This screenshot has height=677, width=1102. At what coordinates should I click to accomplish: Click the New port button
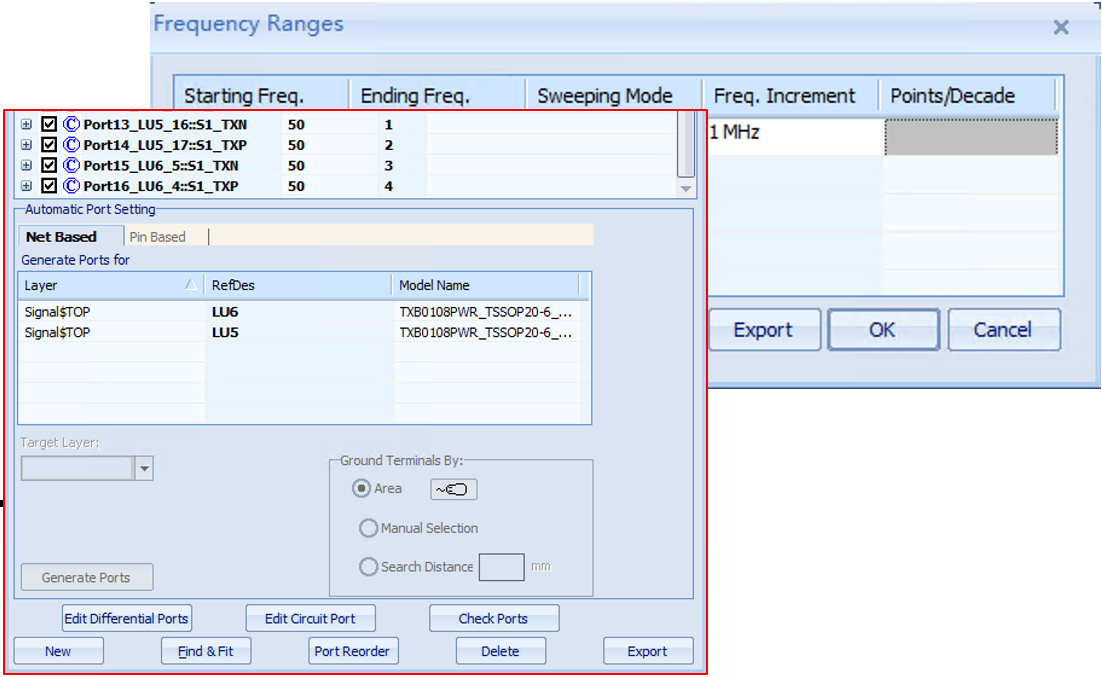point(58,651)
